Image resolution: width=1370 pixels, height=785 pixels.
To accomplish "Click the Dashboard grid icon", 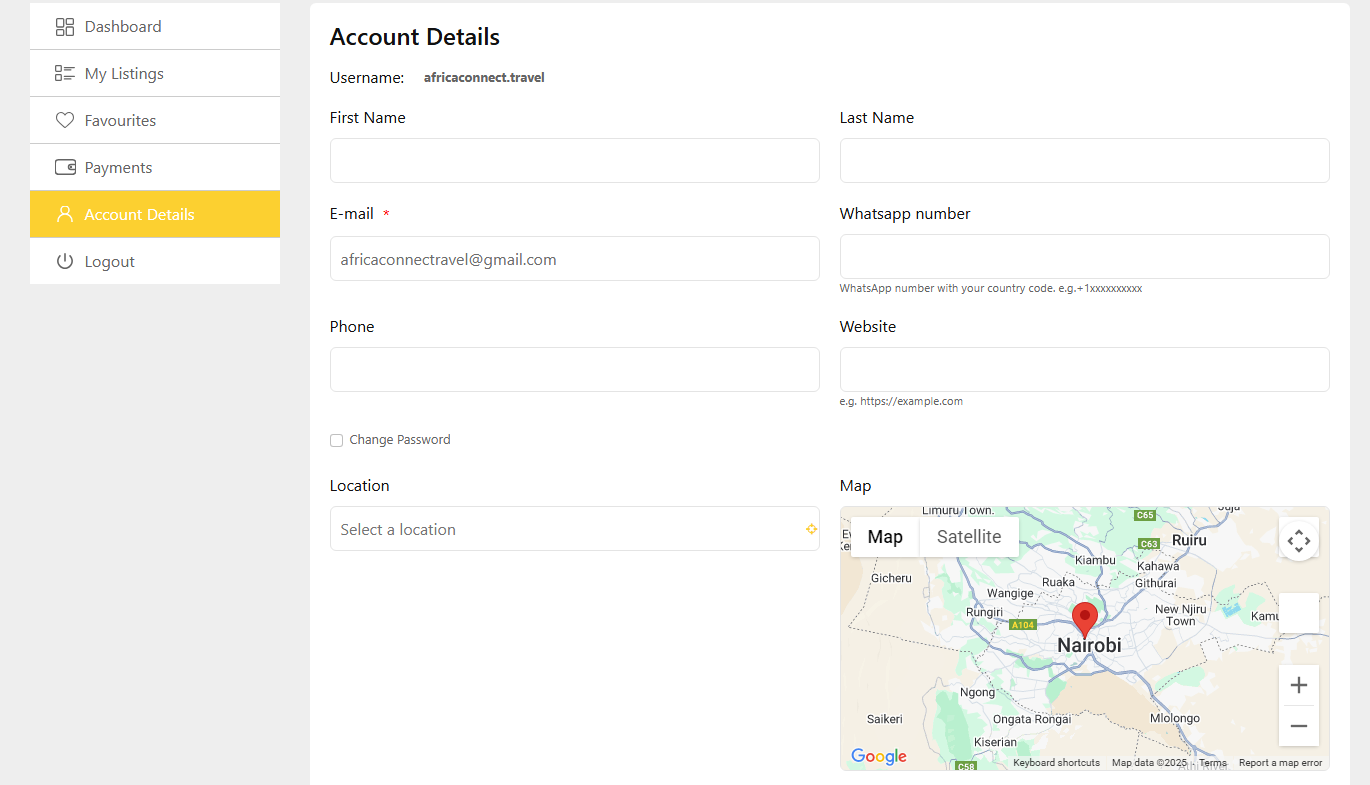I will click(x=65, y=27).
